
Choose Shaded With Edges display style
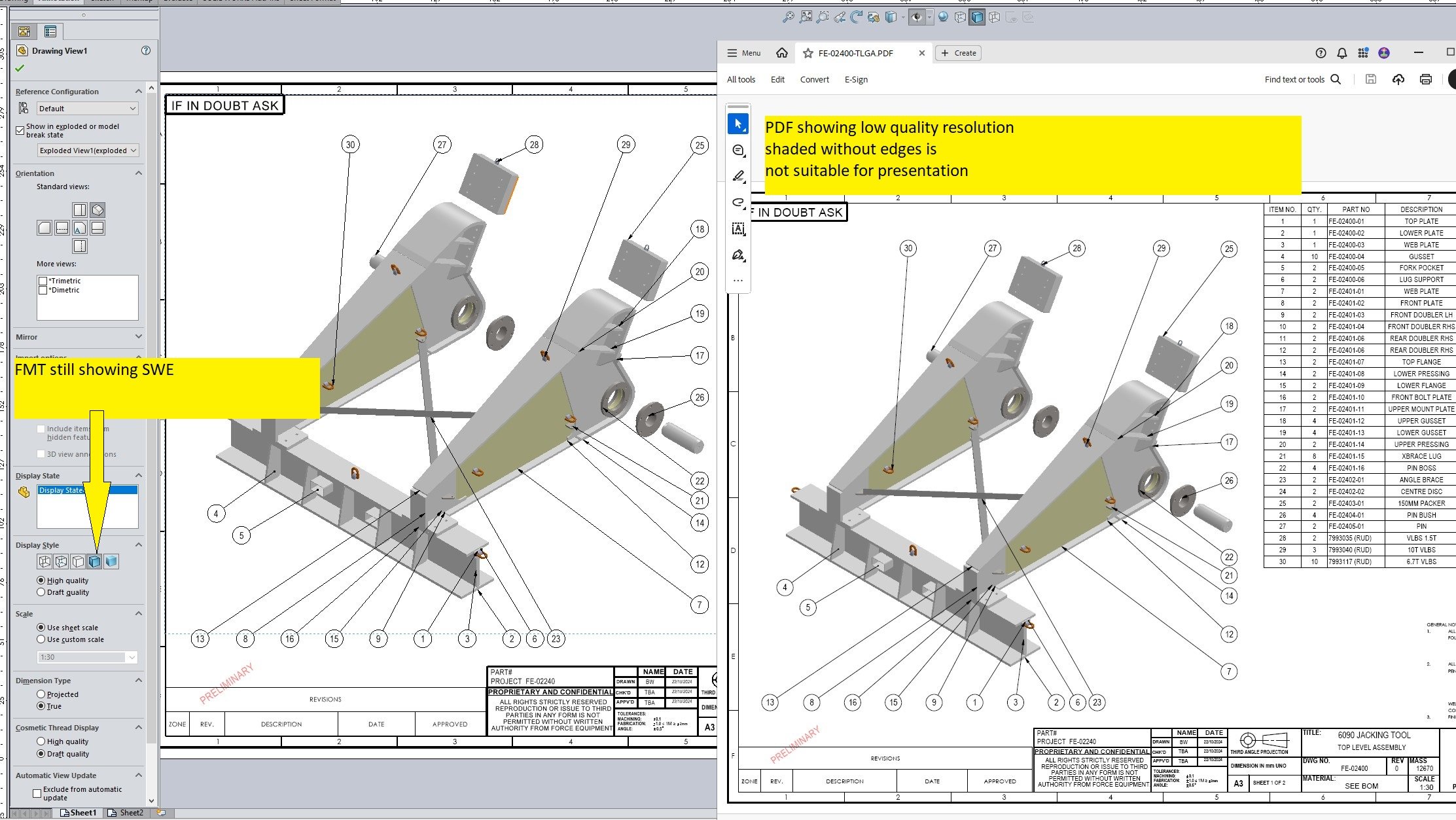95,562
